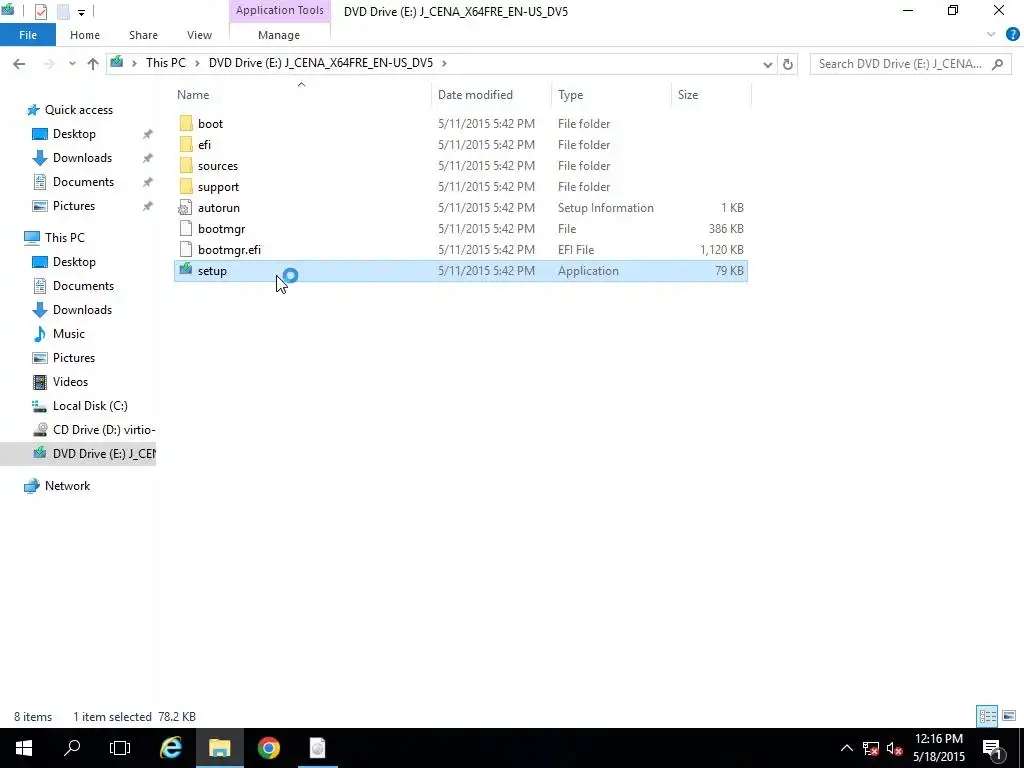Switch to large thumbnails view button
1024x768 pixels.
point(1009,716)
